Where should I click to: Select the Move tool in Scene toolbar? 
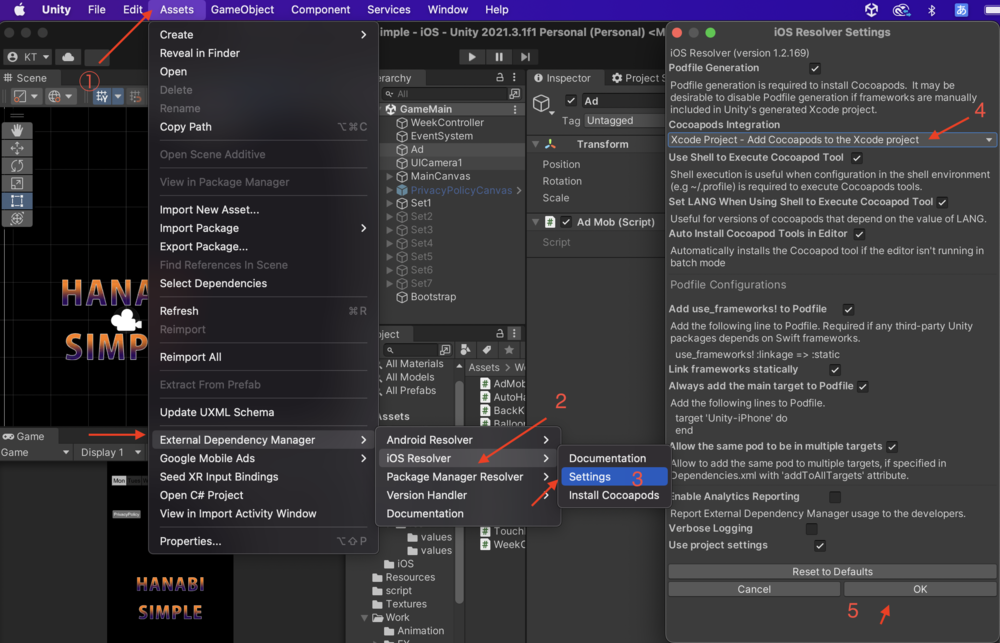tap(17, 148)
